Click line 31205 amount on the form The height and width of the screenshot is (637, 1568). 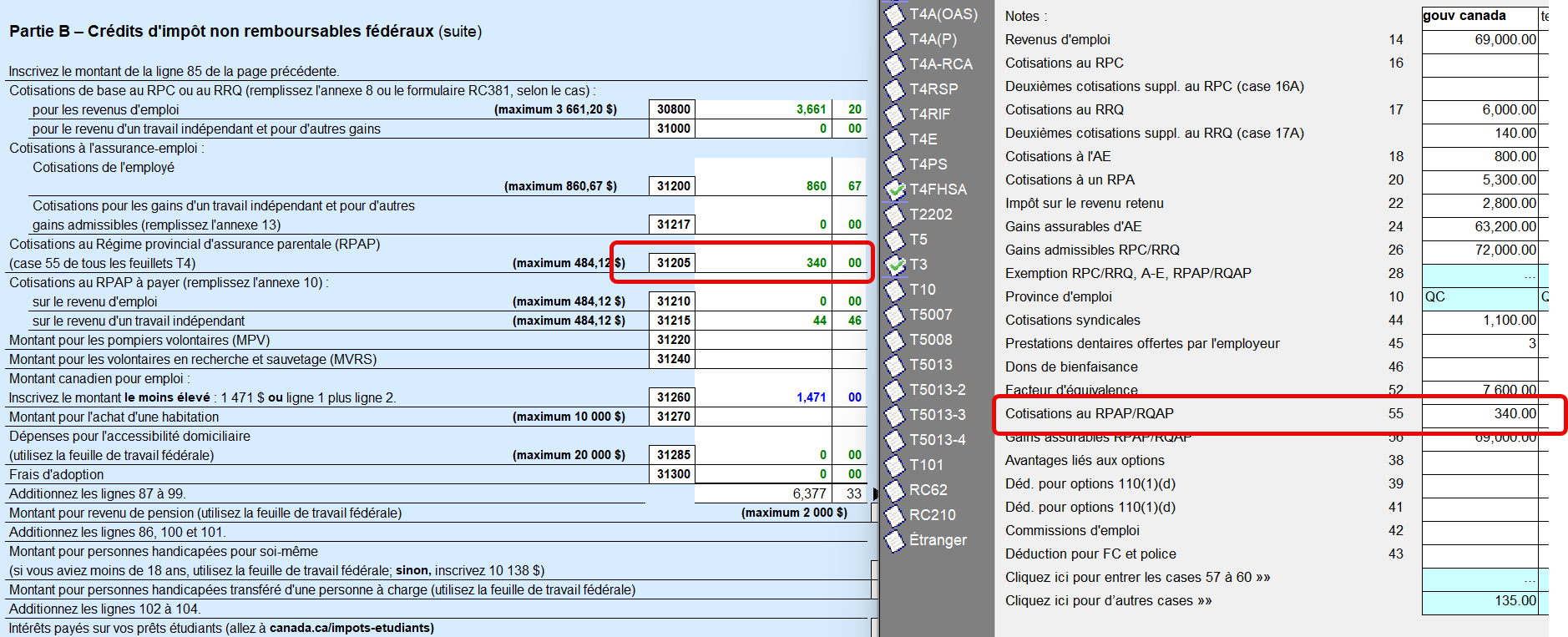click(x=762, y=263)
